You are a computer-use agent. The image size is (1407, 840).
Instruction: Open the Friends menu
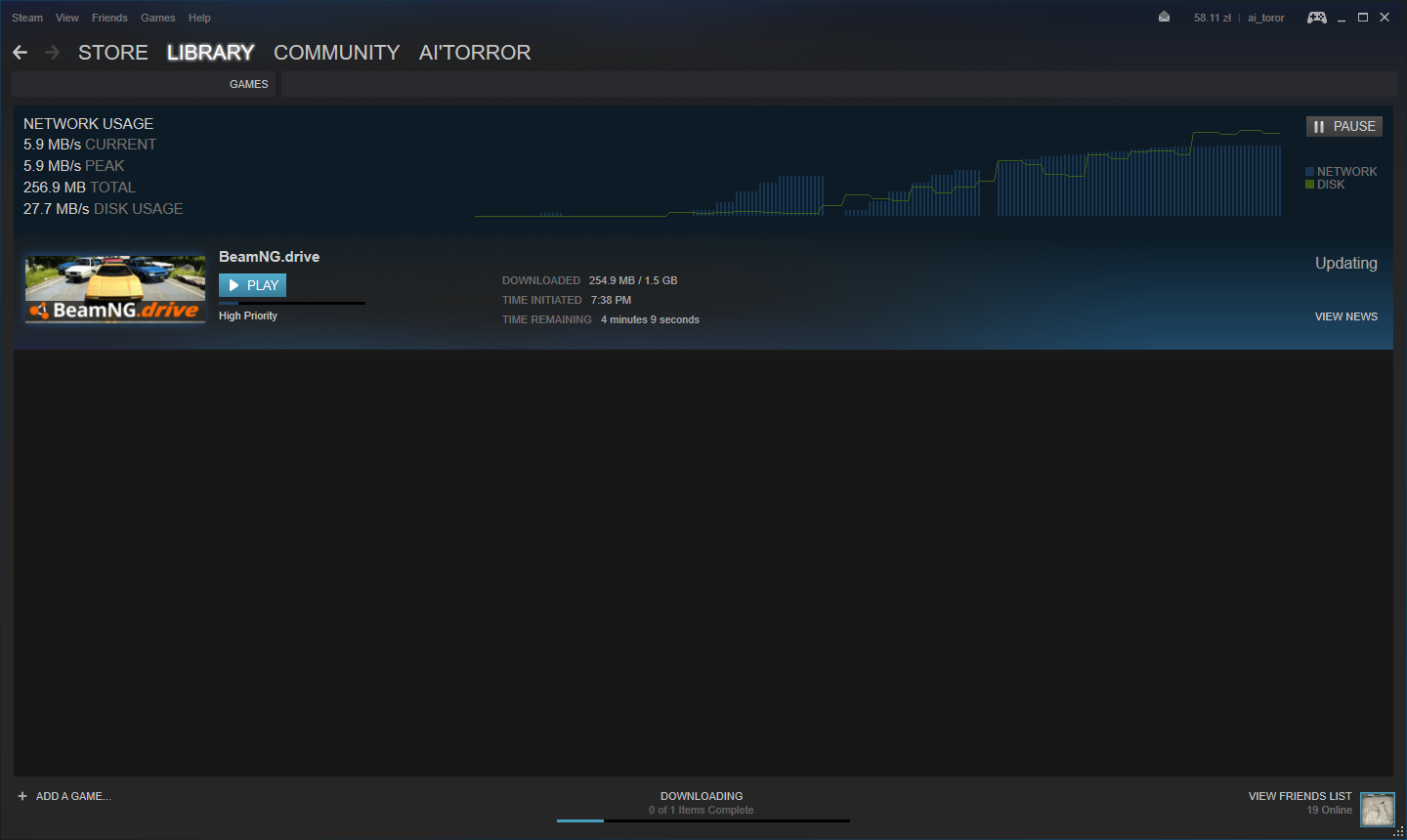pyautogui.click(x=109, y=18)
